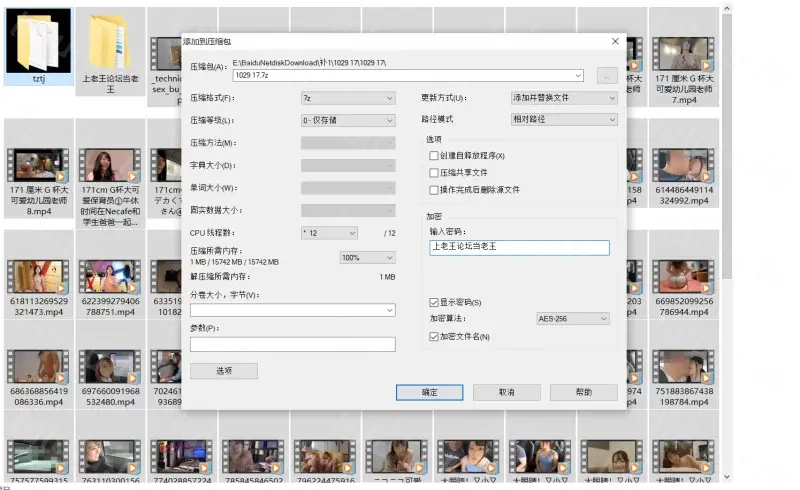Select video file 618113269529321473.mp4
The width and height of the screenshot is (800, 490).
[x=38, y=277]
